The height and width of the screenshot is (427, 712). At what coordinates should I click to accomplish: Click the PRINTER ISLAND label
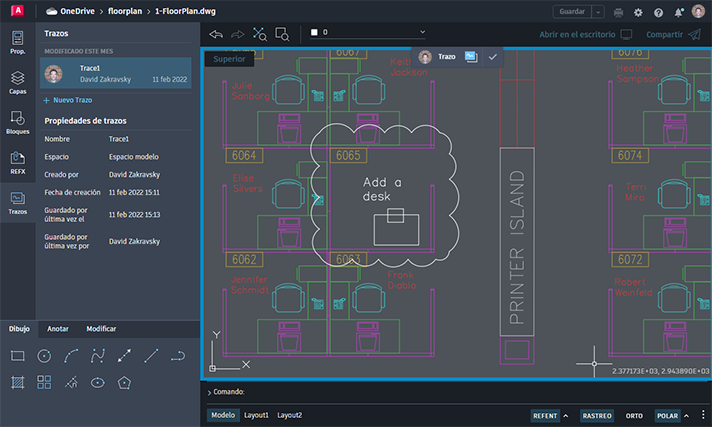tap(517, 248)
